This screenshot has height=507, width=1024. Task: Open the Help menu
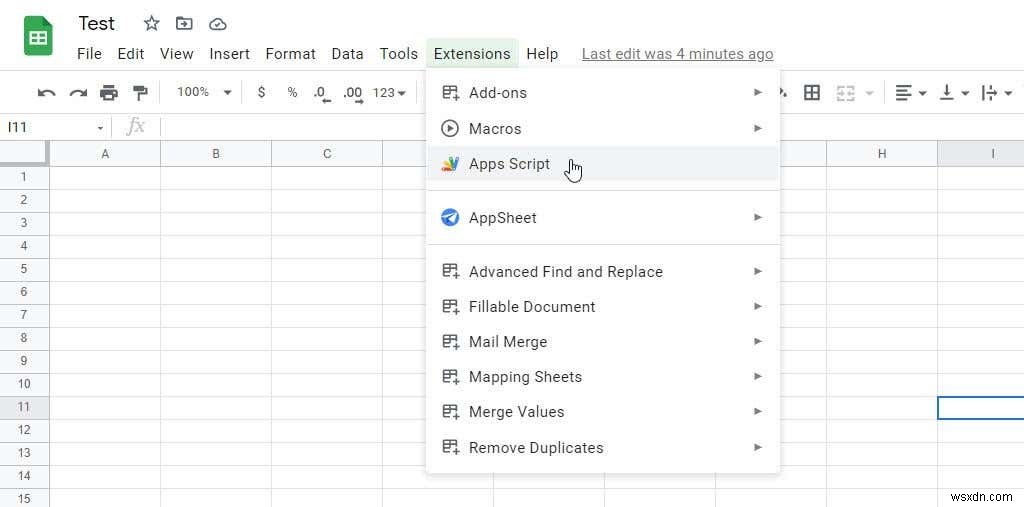(x=542, y=54)
